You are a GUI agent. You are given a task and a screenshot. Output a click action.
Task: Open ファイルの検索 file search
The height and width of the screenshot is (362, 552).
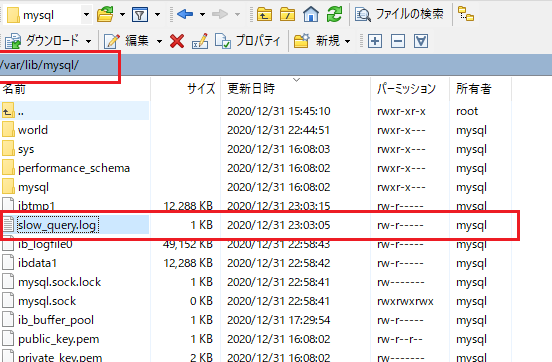399,14
